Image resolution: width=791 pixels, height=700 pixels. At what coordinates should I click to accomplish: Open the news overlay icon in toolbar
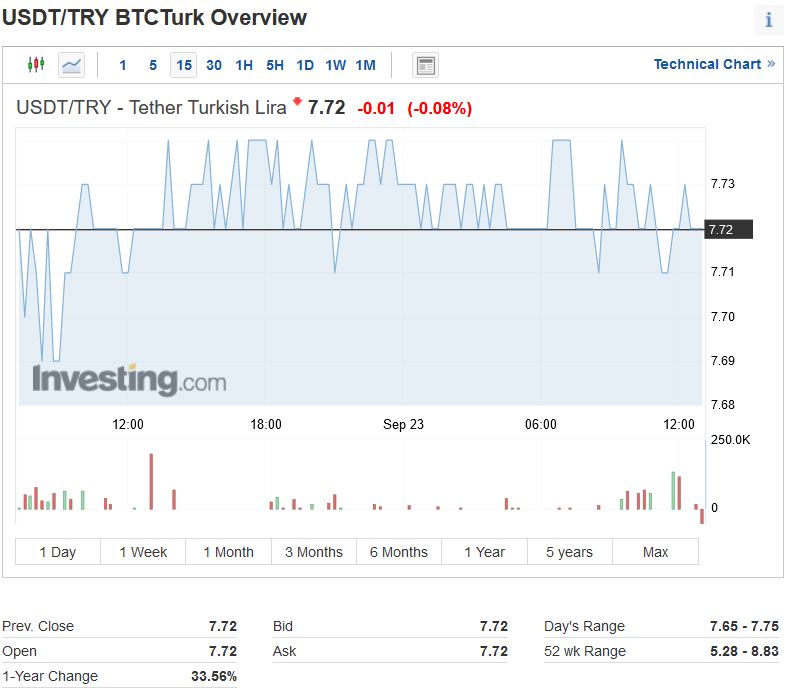pos(425,65)
